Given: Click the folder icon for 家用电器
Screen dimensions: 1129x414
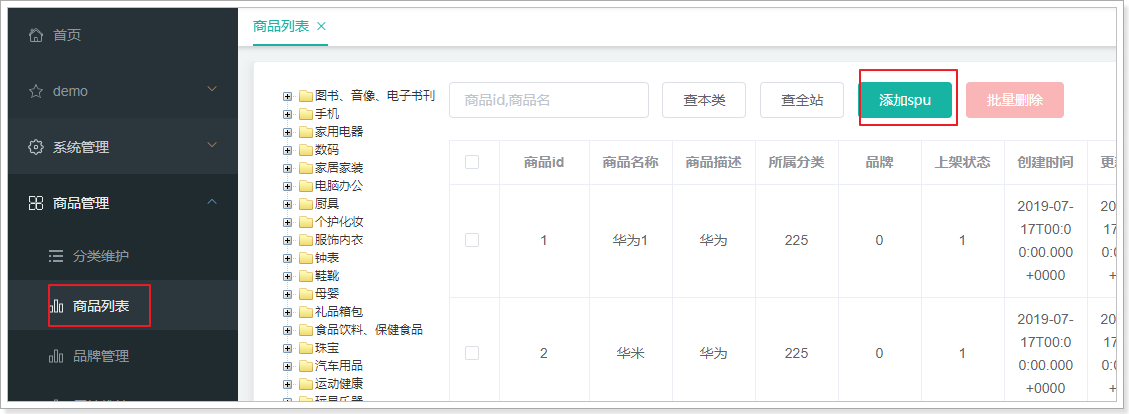Looking at the screenshot, I should point(305,132).
